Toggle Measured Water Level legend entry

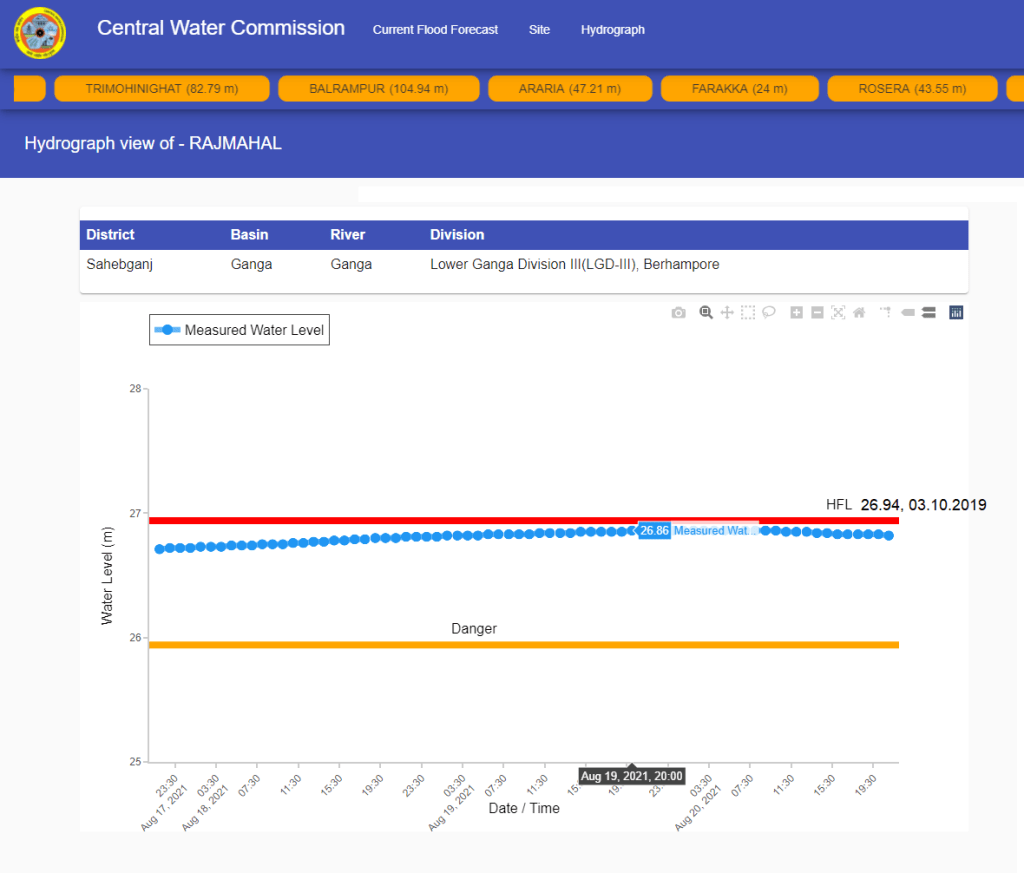click(x=240, y=330)
